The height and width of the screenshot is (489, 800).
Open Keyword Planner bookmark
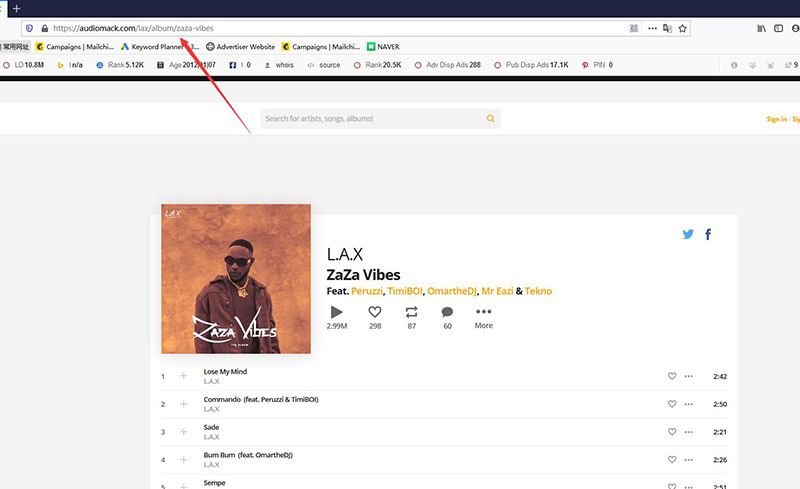click(159, 47)
